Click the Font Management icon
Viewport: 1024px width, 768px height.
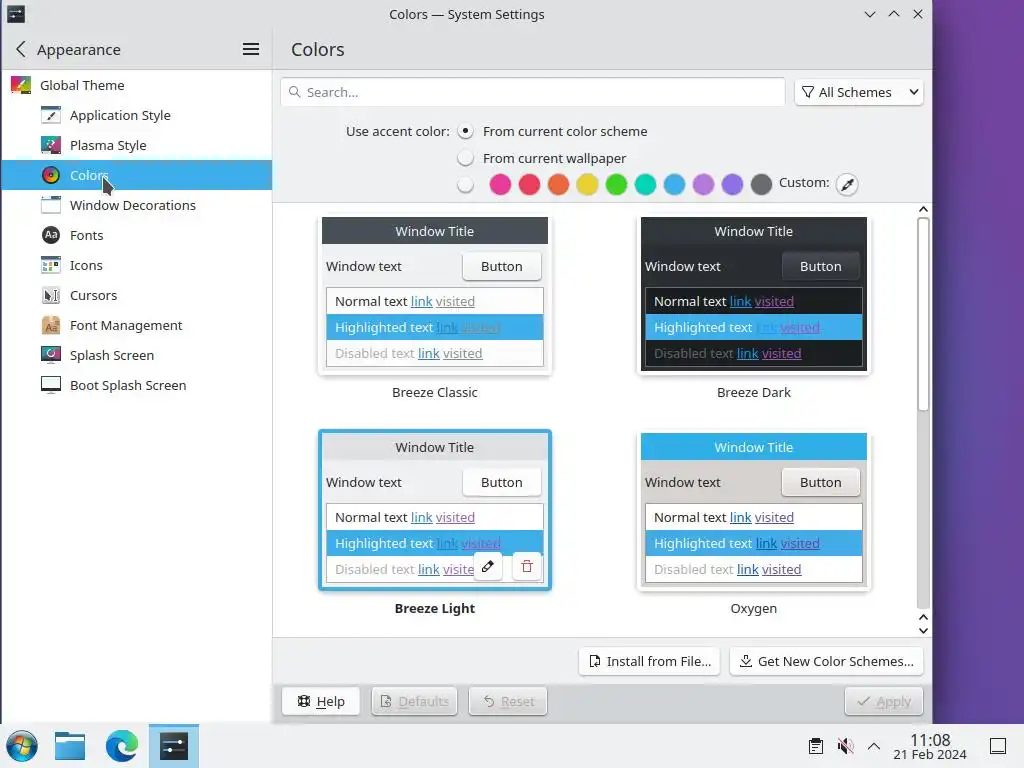51,325
